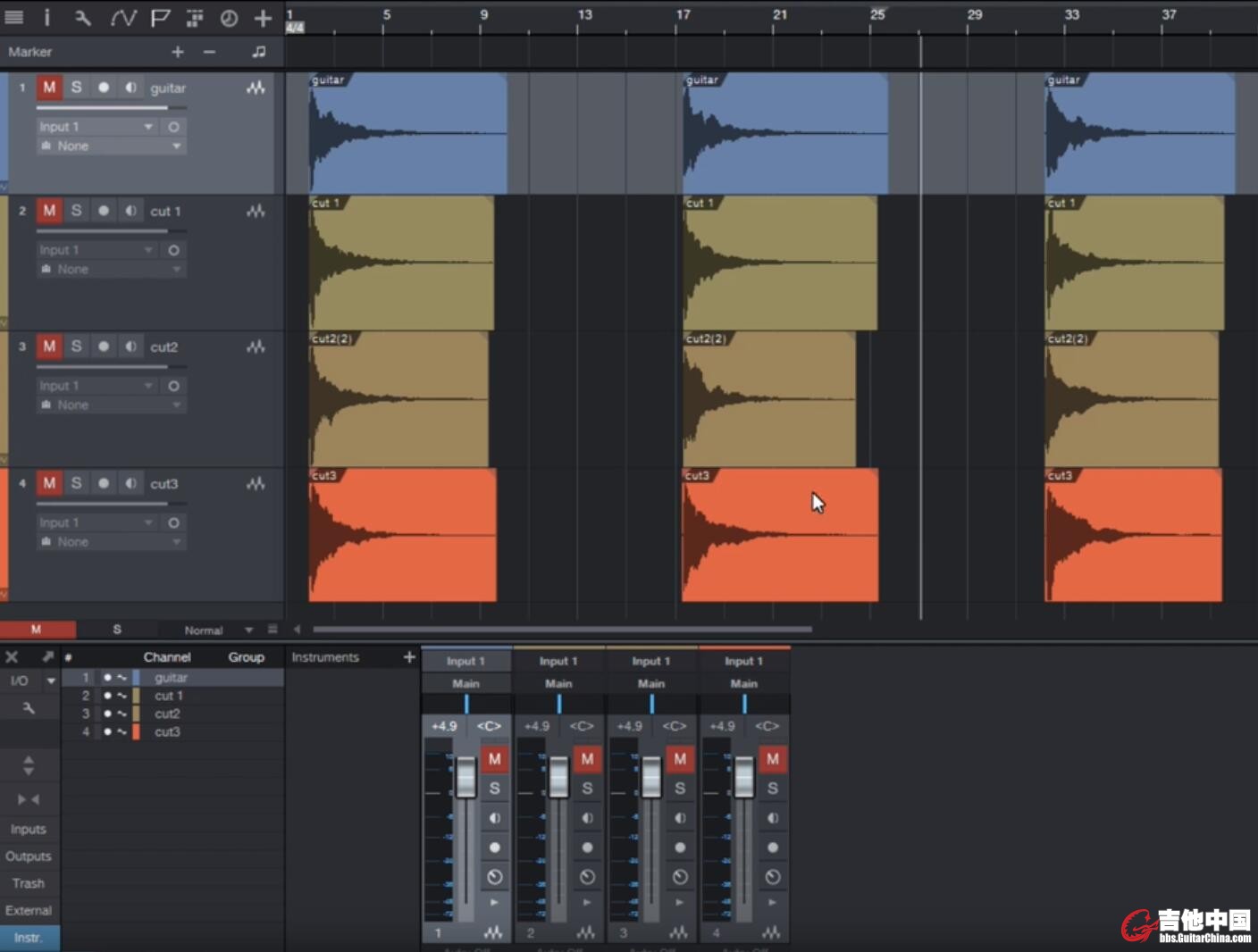
Task: Open cut 1 track Input 1 dropdown
Action: [97, 250]
